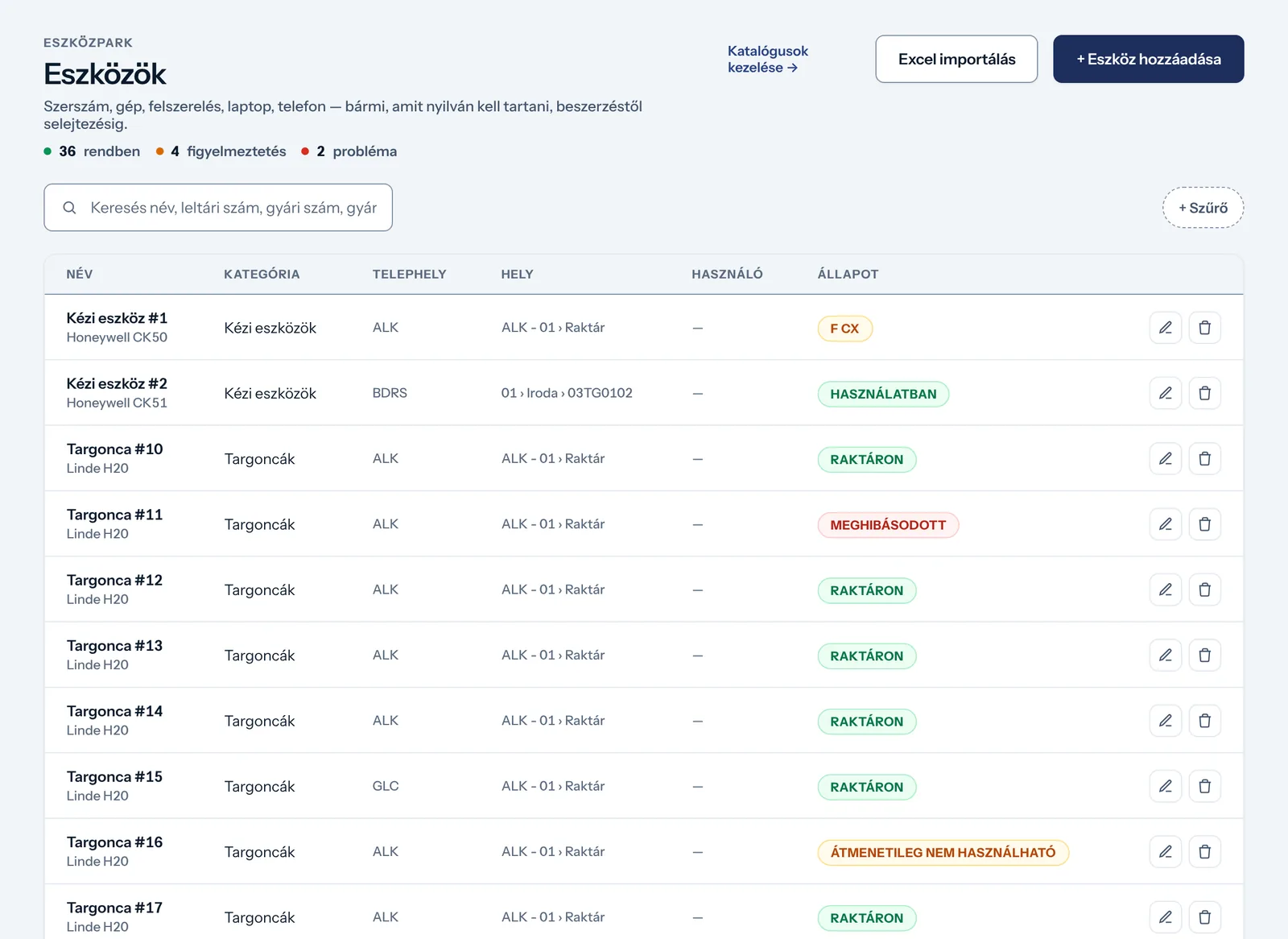The height and width of the screenshot is (939, 1288).
Task: Delete Kézi eszköz #2 with trash icon
Action: 1204,393
